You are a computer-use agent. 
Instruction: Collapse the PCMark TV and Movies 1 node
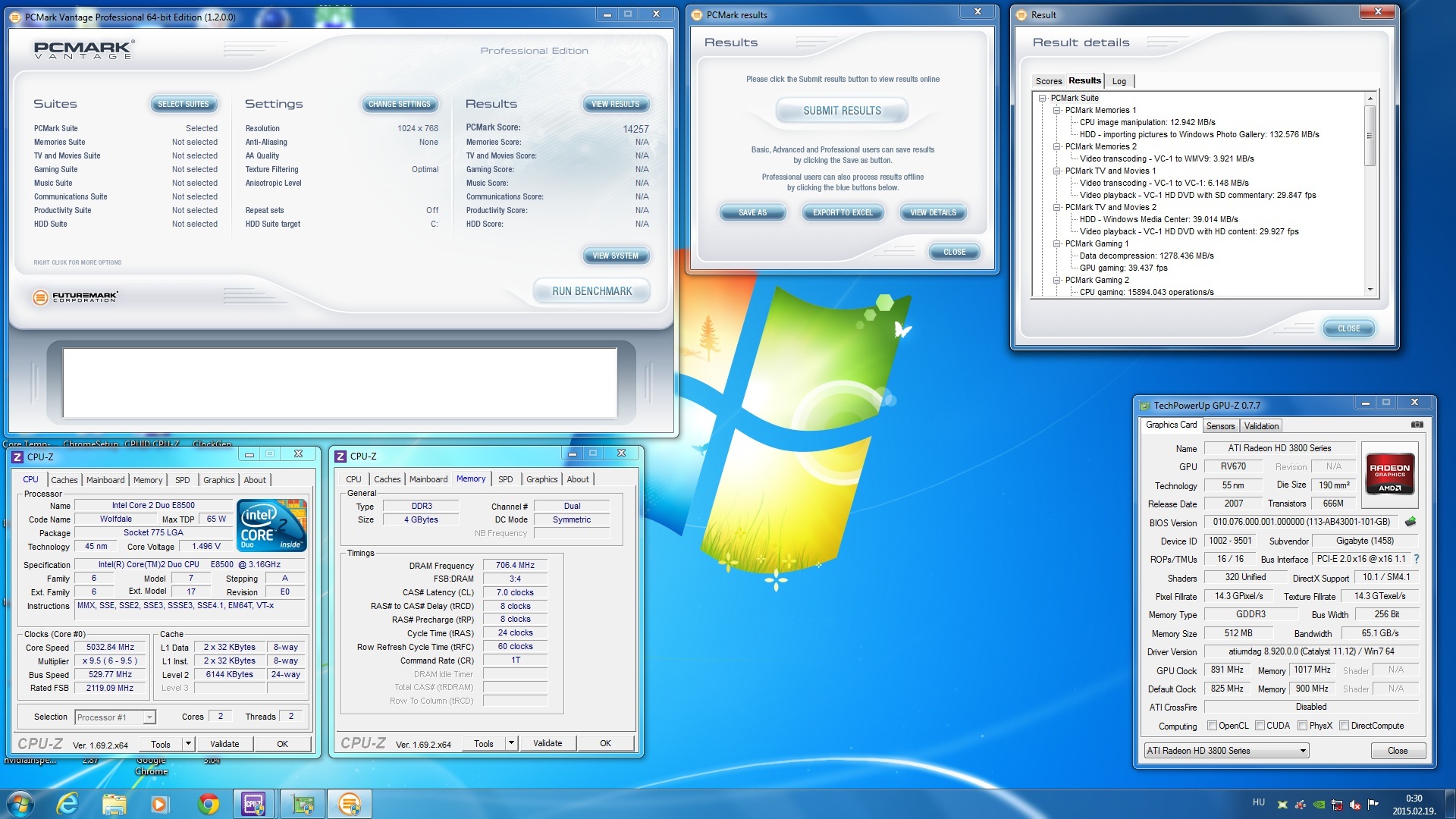[1056, 171]
